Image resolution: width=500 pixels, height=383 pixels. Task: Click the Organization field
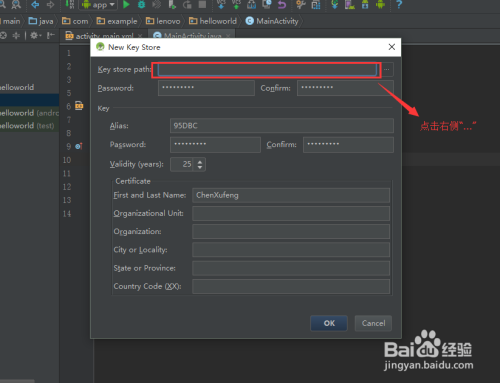click(x=291, y=232)
